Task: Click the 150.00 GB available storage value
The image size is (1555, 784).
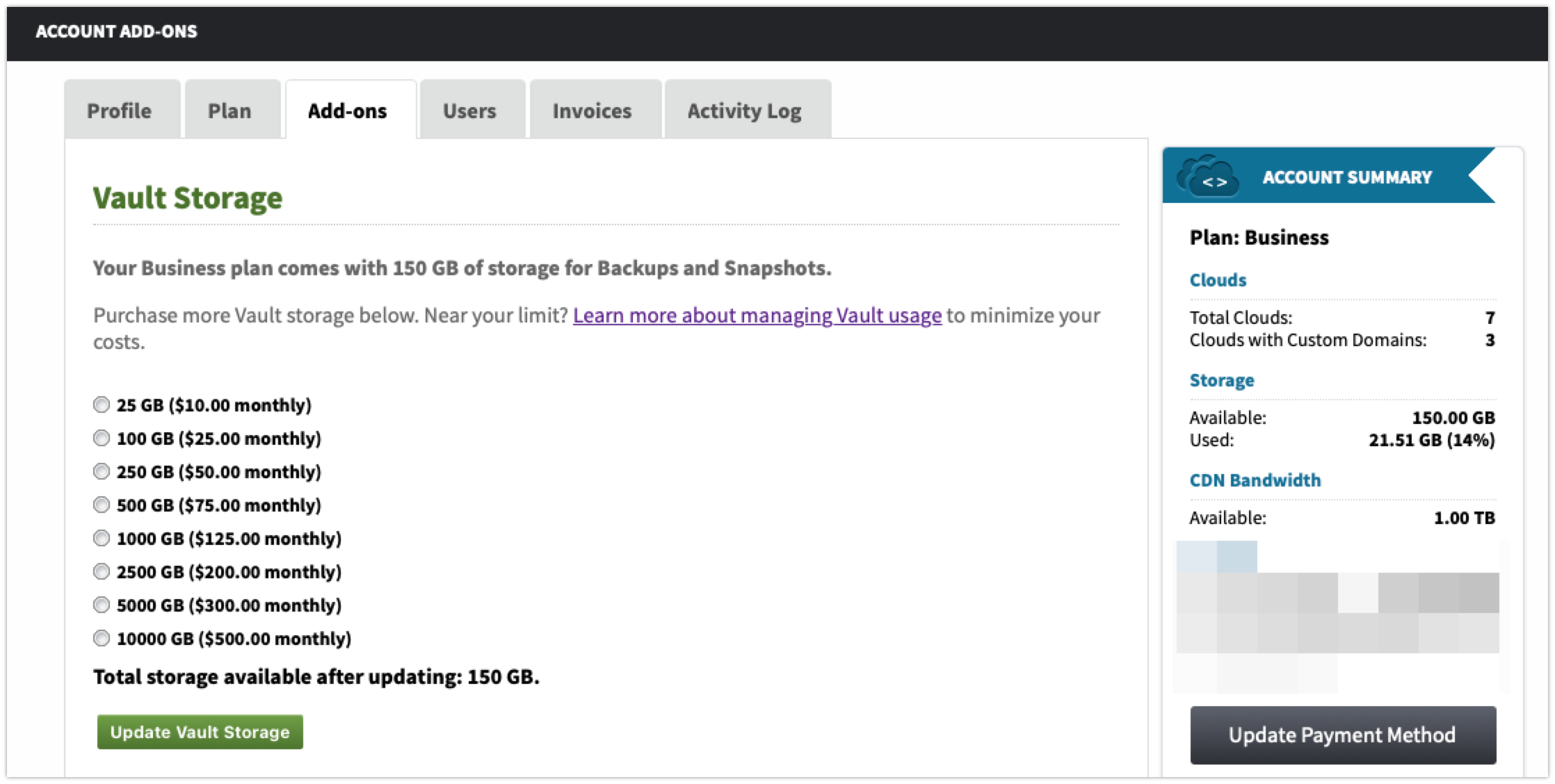Action: click(x=1453, y=418)
